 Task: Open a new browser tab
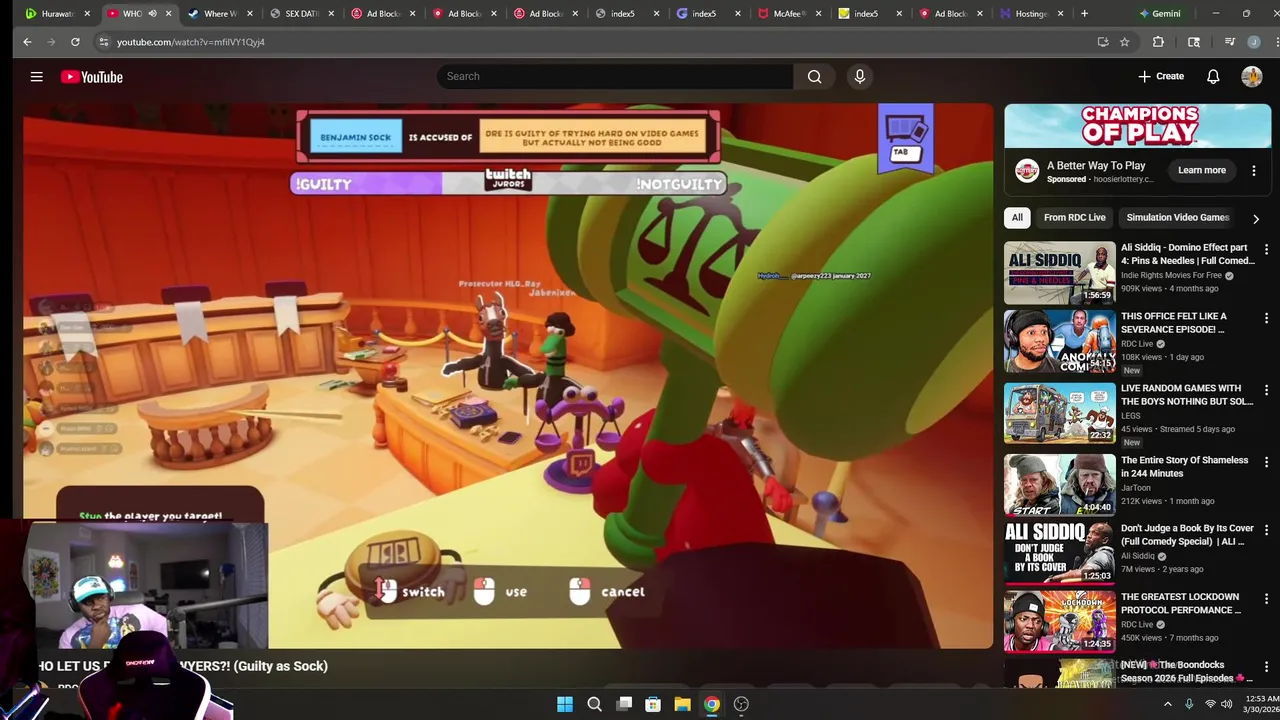click(x=1084, y=14)
